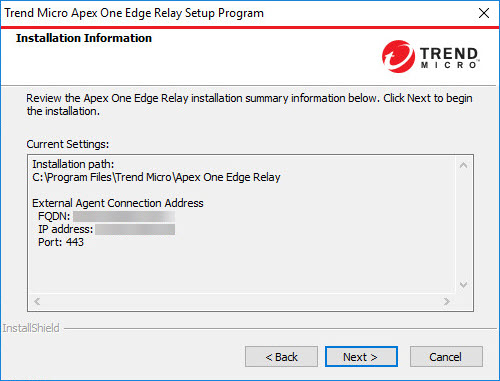Screen dimensions: 500x381
Task: Click the scroll up arrow in Current Settings
Action: 463,165
